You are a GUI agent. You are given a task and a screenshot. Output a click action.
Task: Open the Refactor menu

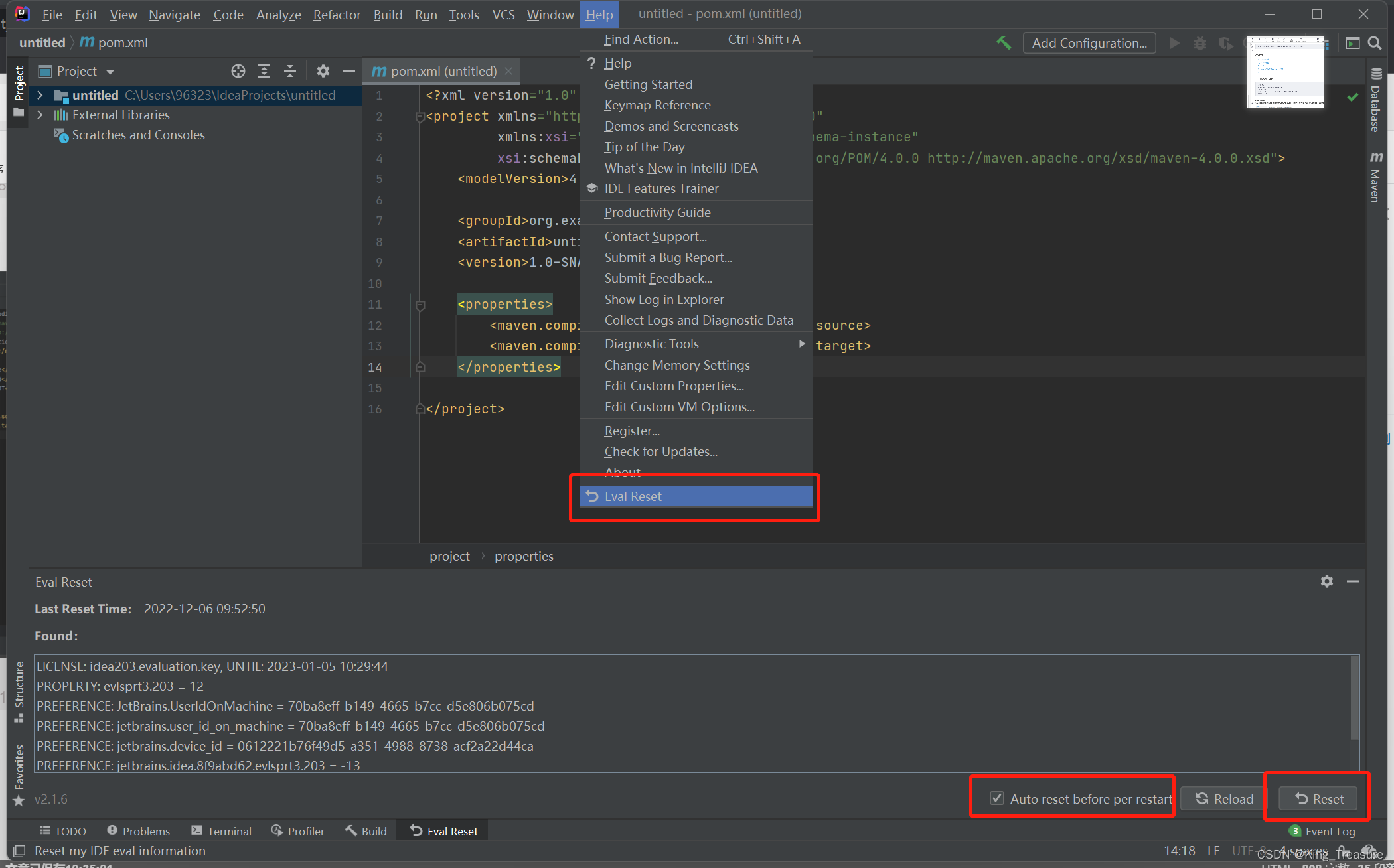337,15
